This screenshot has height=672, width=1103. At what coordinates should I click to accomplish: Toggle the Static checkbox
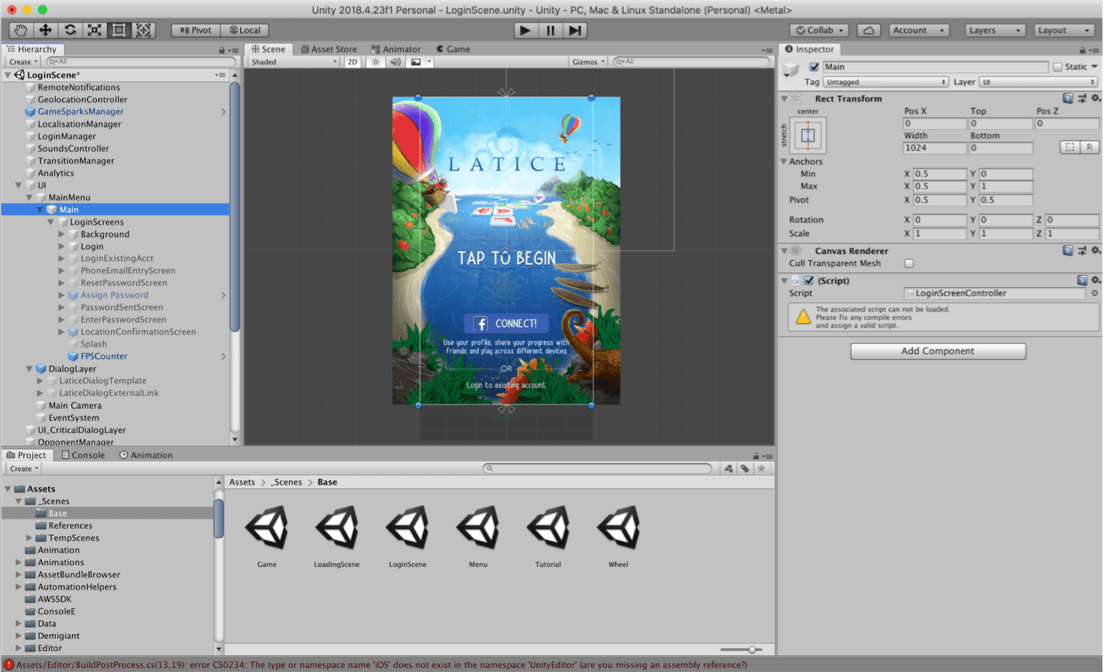[1057, 67]
